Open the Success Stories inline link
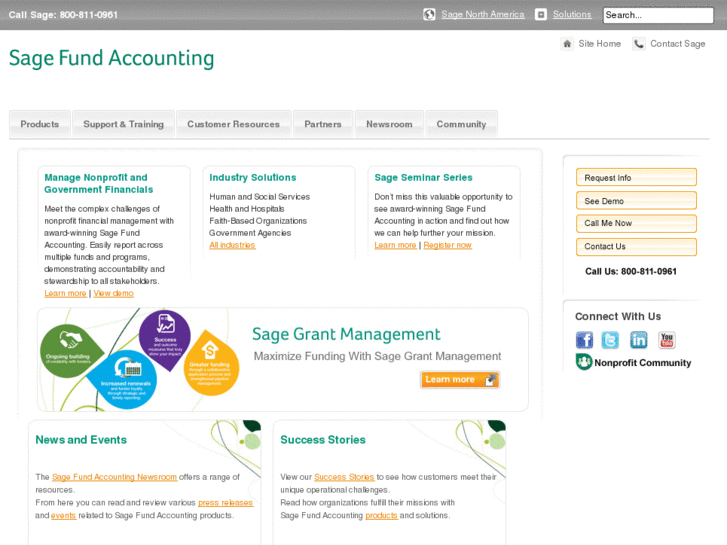 344,477
